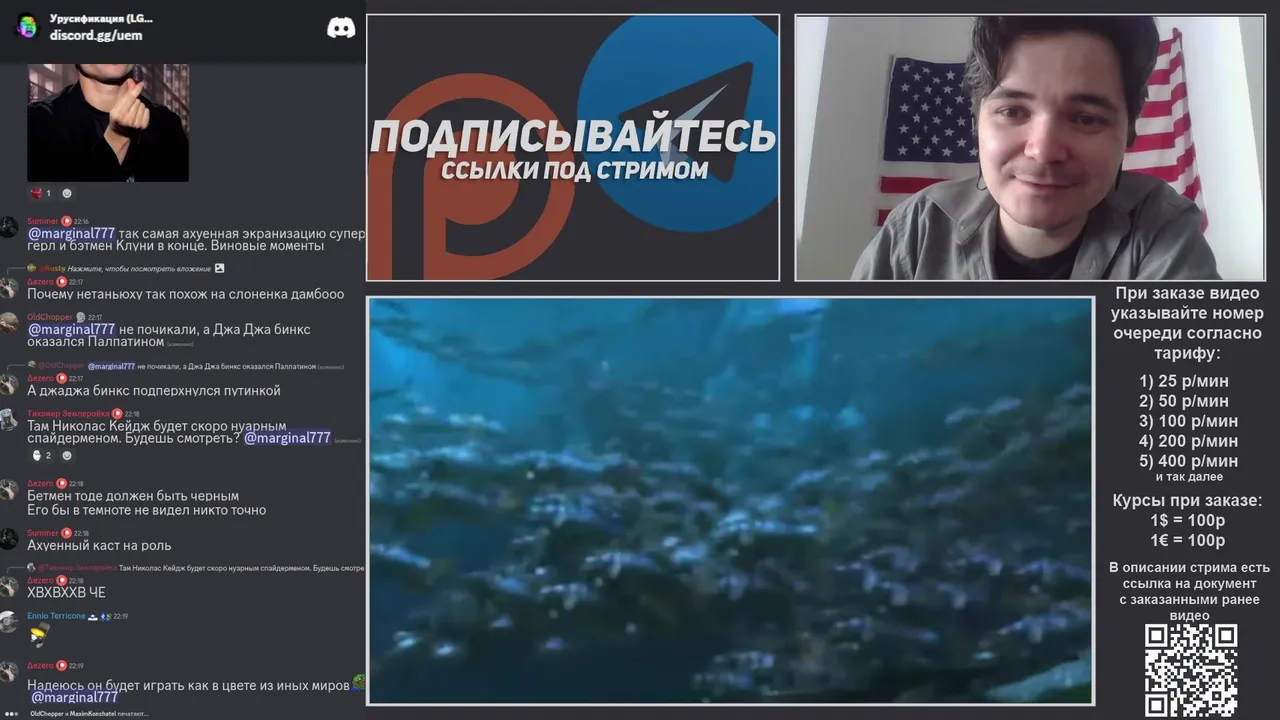Click the 'ПОДПИСЫВАЙТЕСЬ' banner text
Viewport: 1280px width, 720px height.
573,137
